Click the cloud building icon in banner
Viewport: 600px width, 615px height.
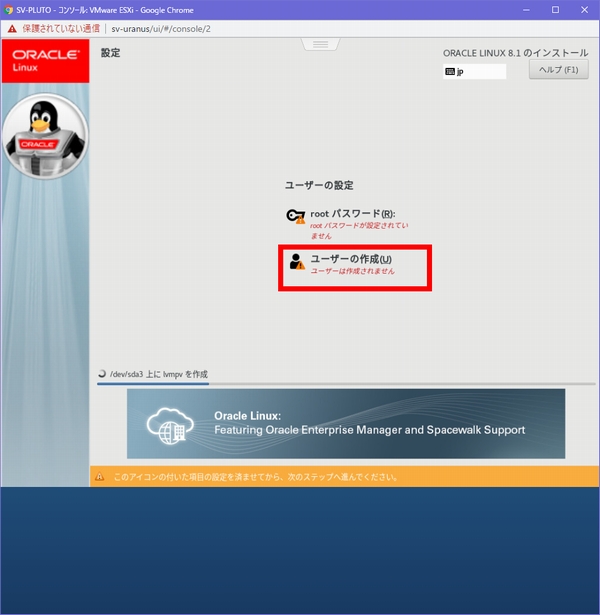(170, 426)
